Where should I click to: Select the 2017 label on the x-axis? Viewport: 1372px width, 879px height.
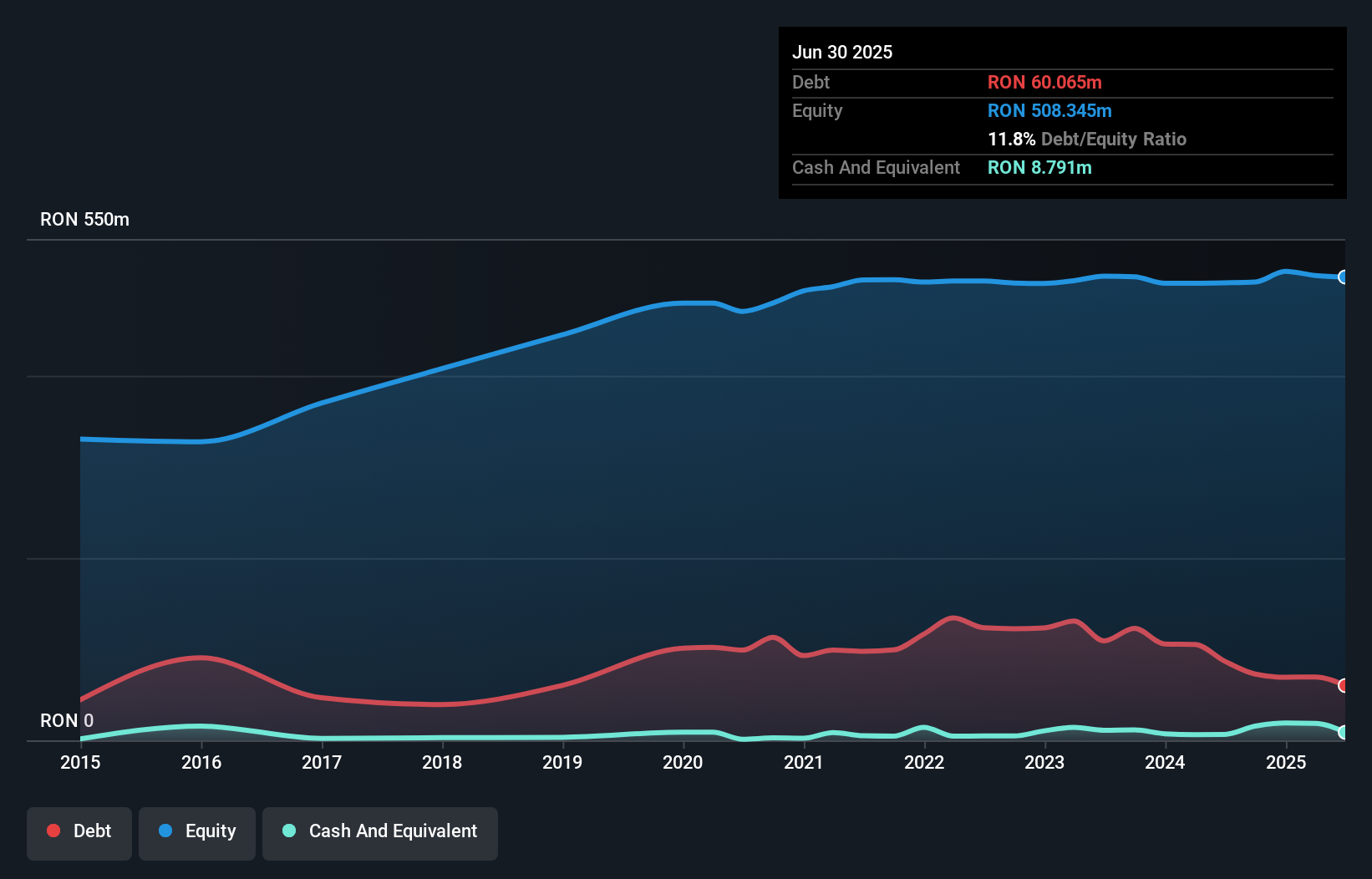[322, 762]
